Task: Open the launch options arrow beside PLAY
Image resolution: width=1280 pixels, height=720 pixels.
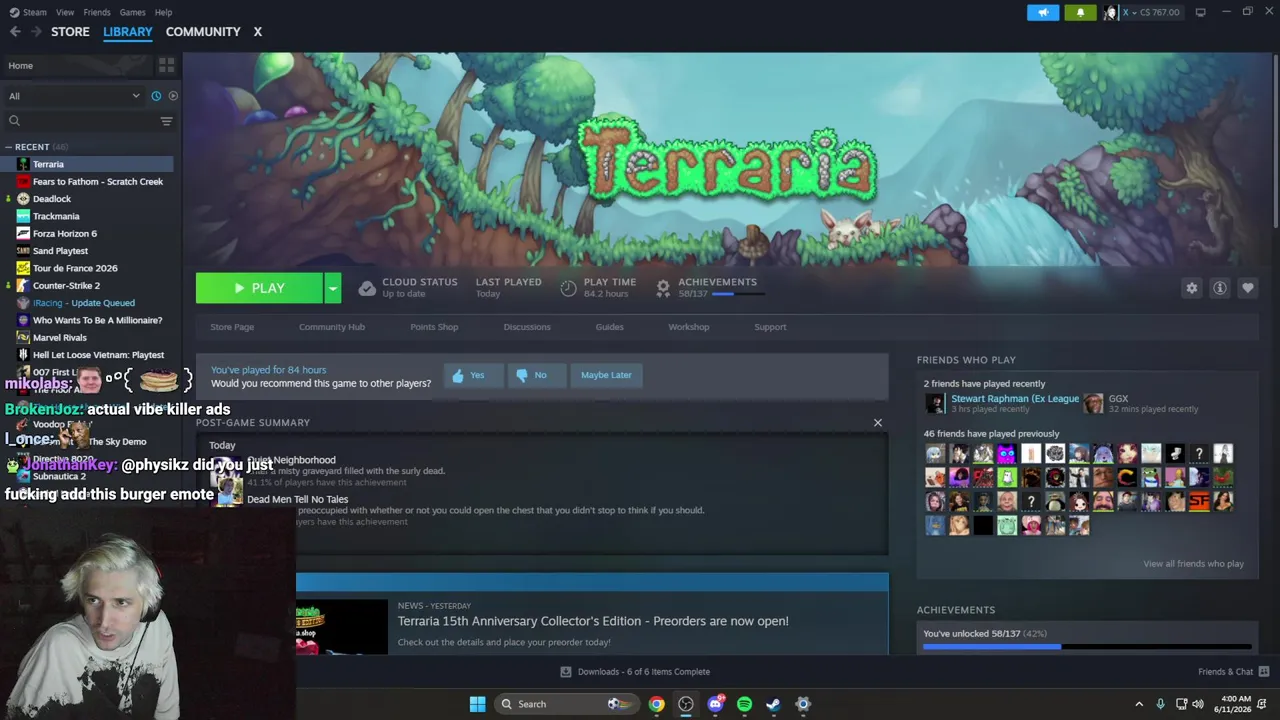Action: (332, 288)
